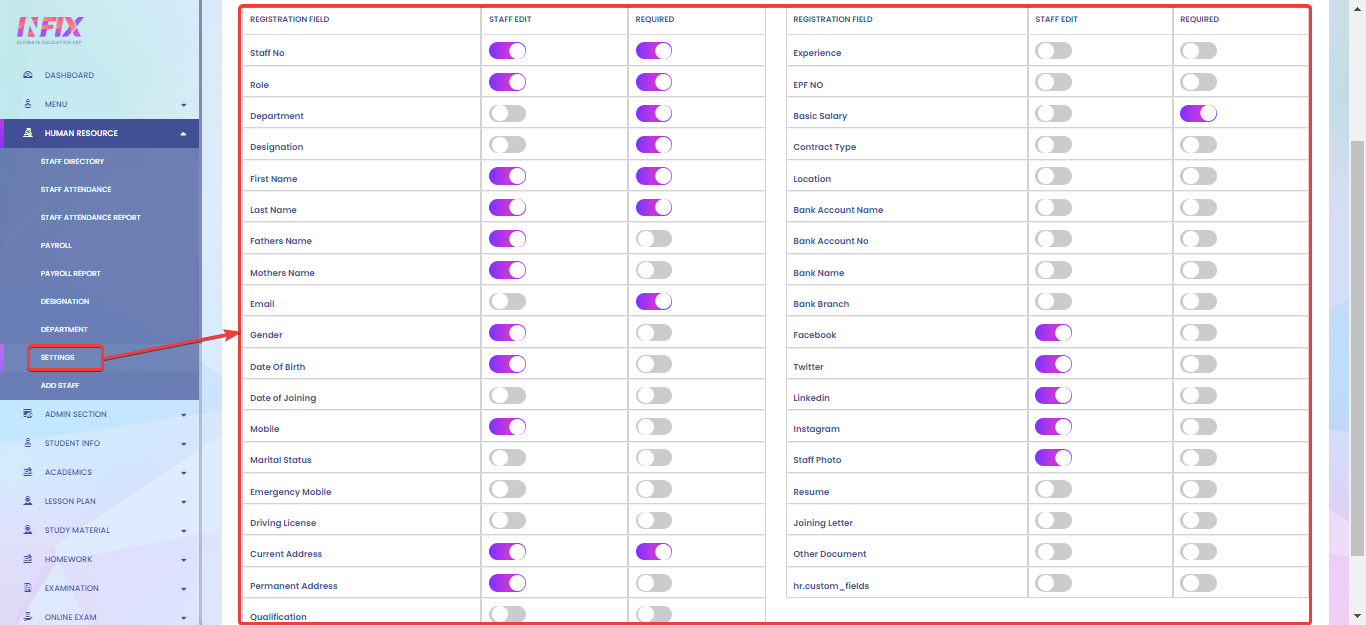Enable Staff Edit for hr.custom_fields
This screenshot has width=1366, height=625.
tap(1053, 583)
